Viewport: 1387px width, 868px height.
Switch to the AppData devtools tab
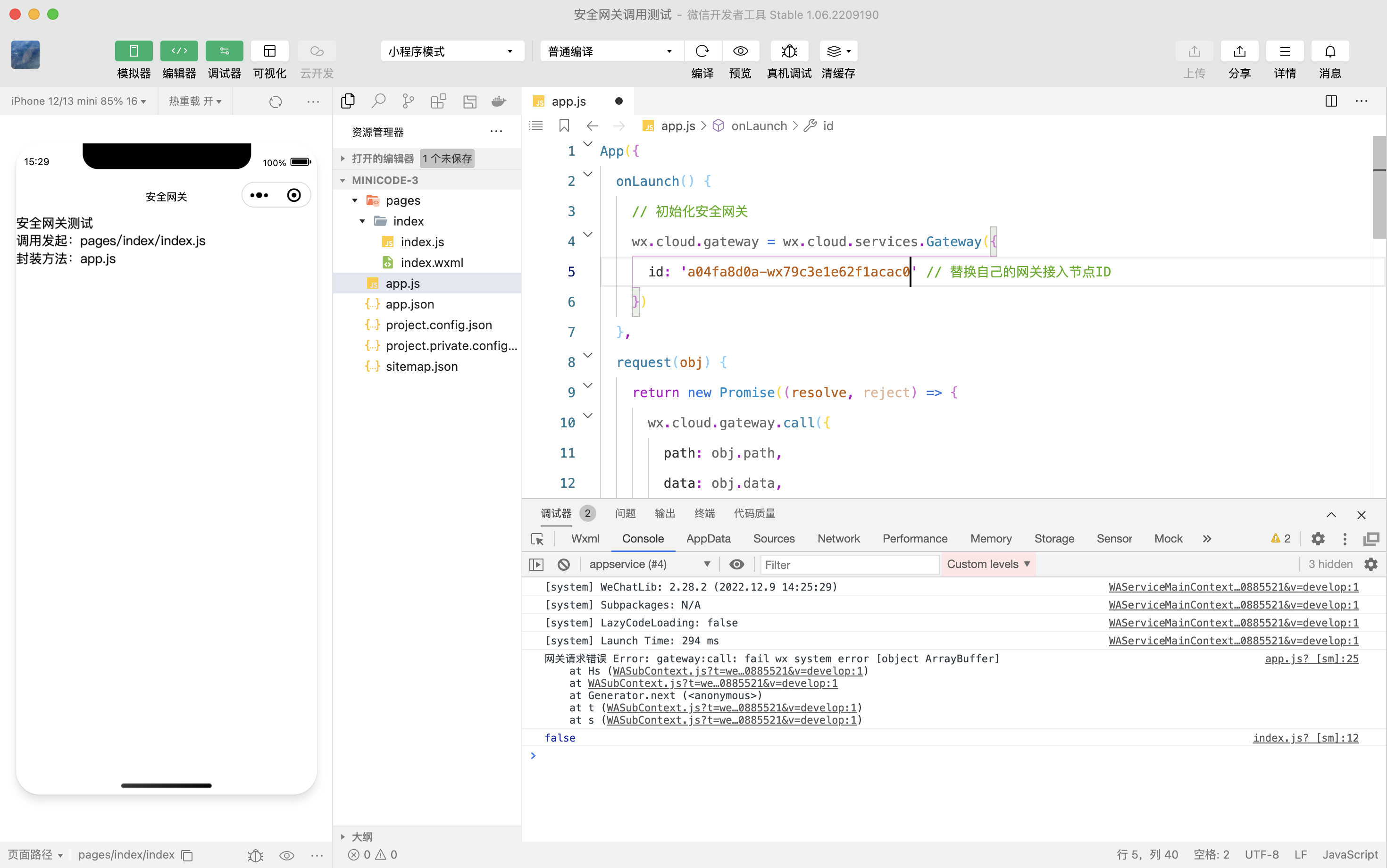point(708,538)
